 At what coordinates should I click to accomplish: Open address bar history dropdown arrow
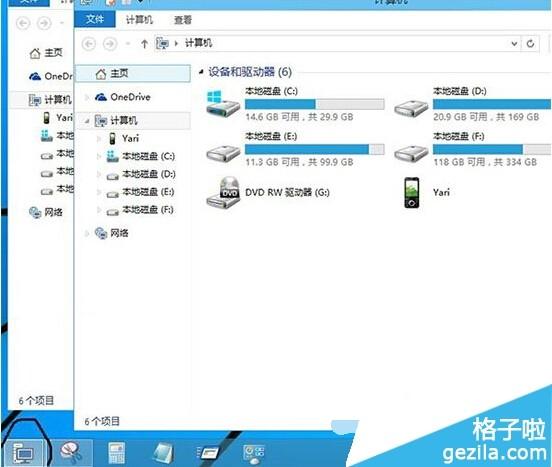click(514, 44)
